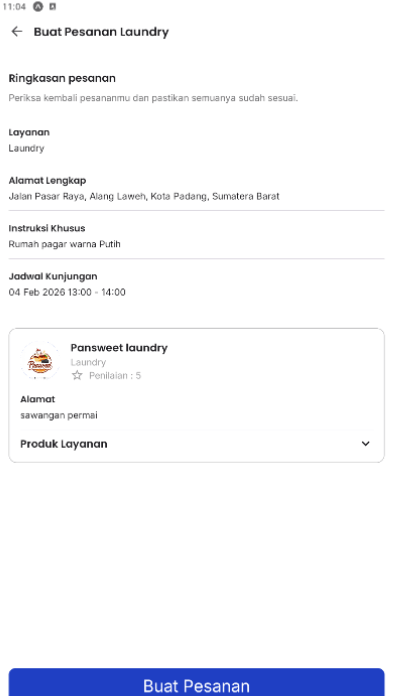
Task: Tap the Instruksi Khusus note text
Action: (x=64, y=244)
